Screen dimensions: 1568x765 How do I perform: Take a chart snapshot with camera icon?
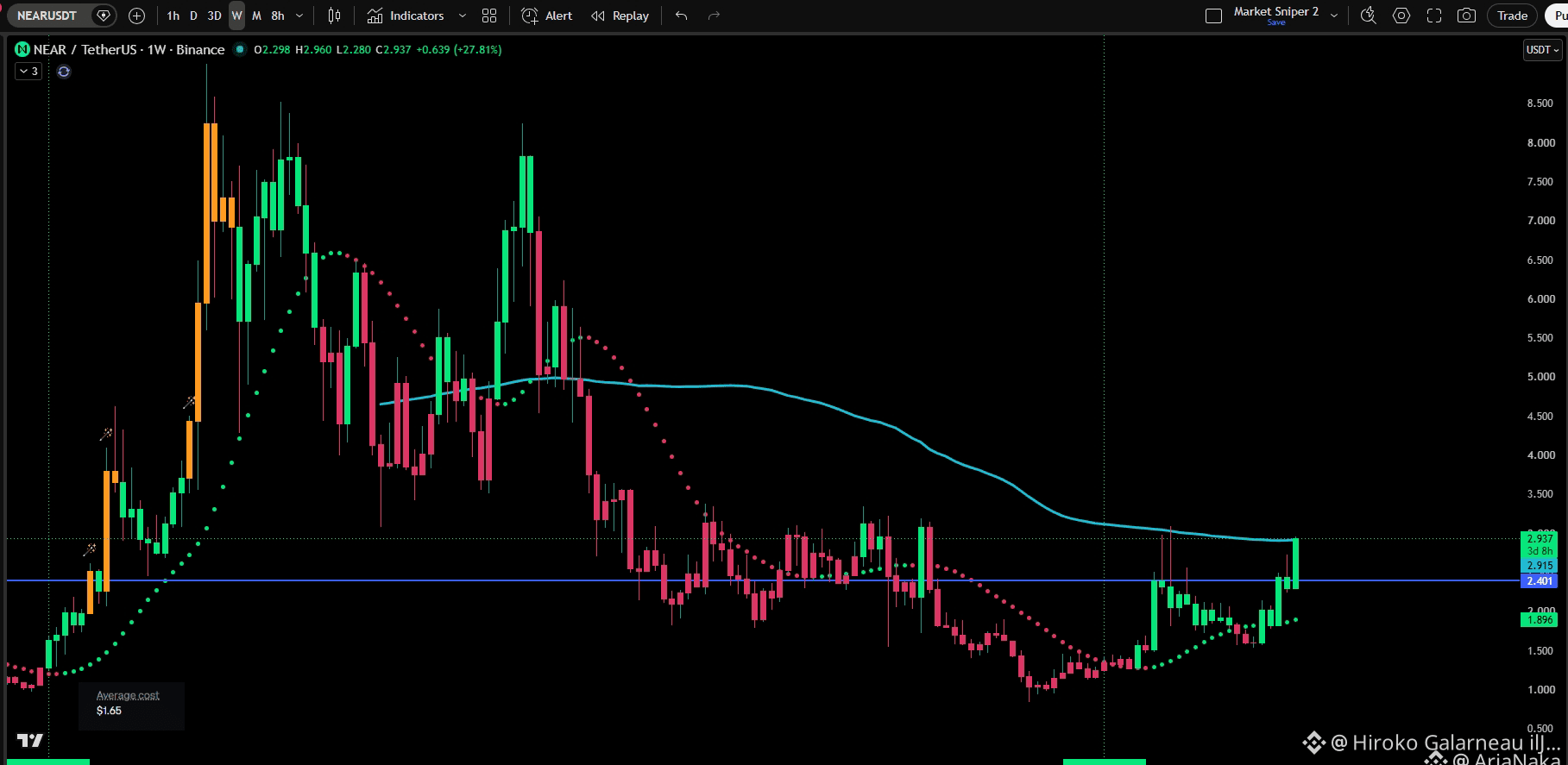[1466, 16]
